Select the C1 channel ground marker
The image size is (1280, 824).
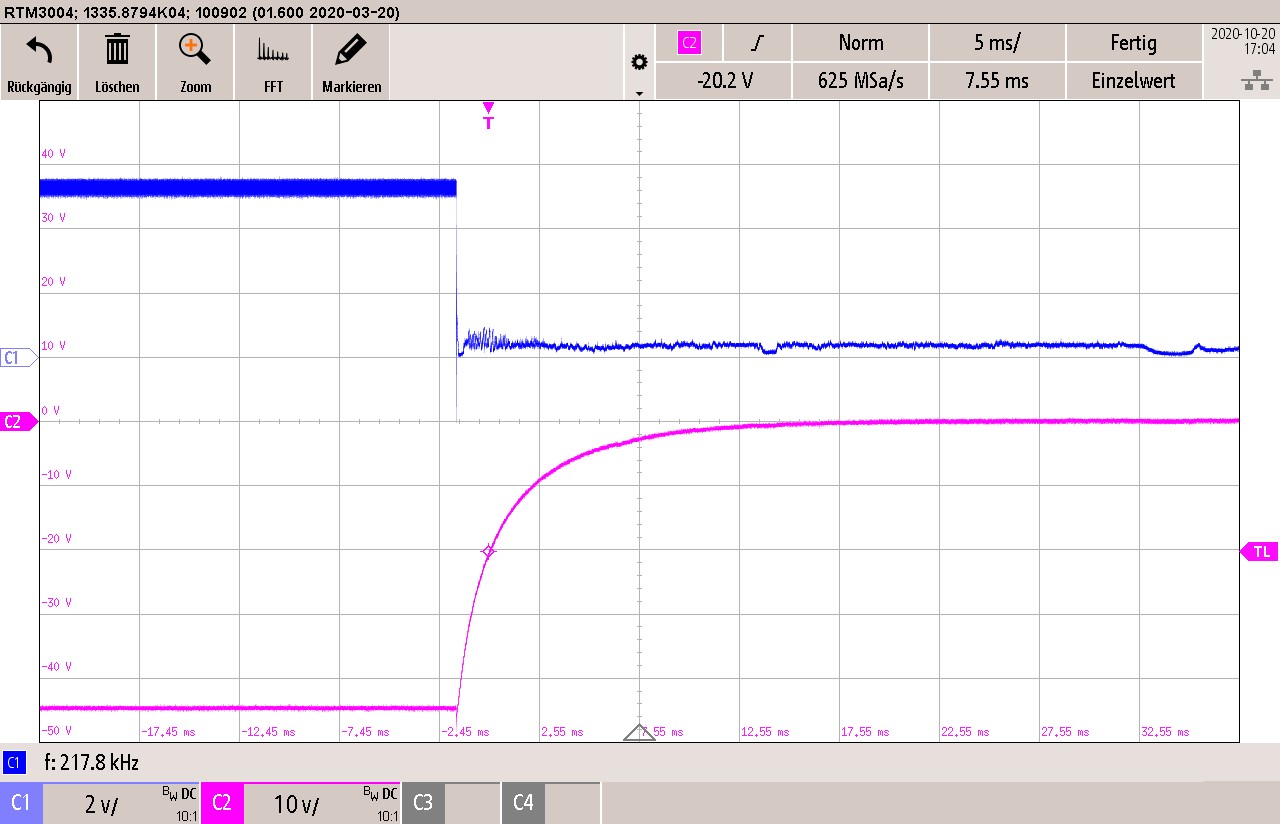(x=17, y=357)
